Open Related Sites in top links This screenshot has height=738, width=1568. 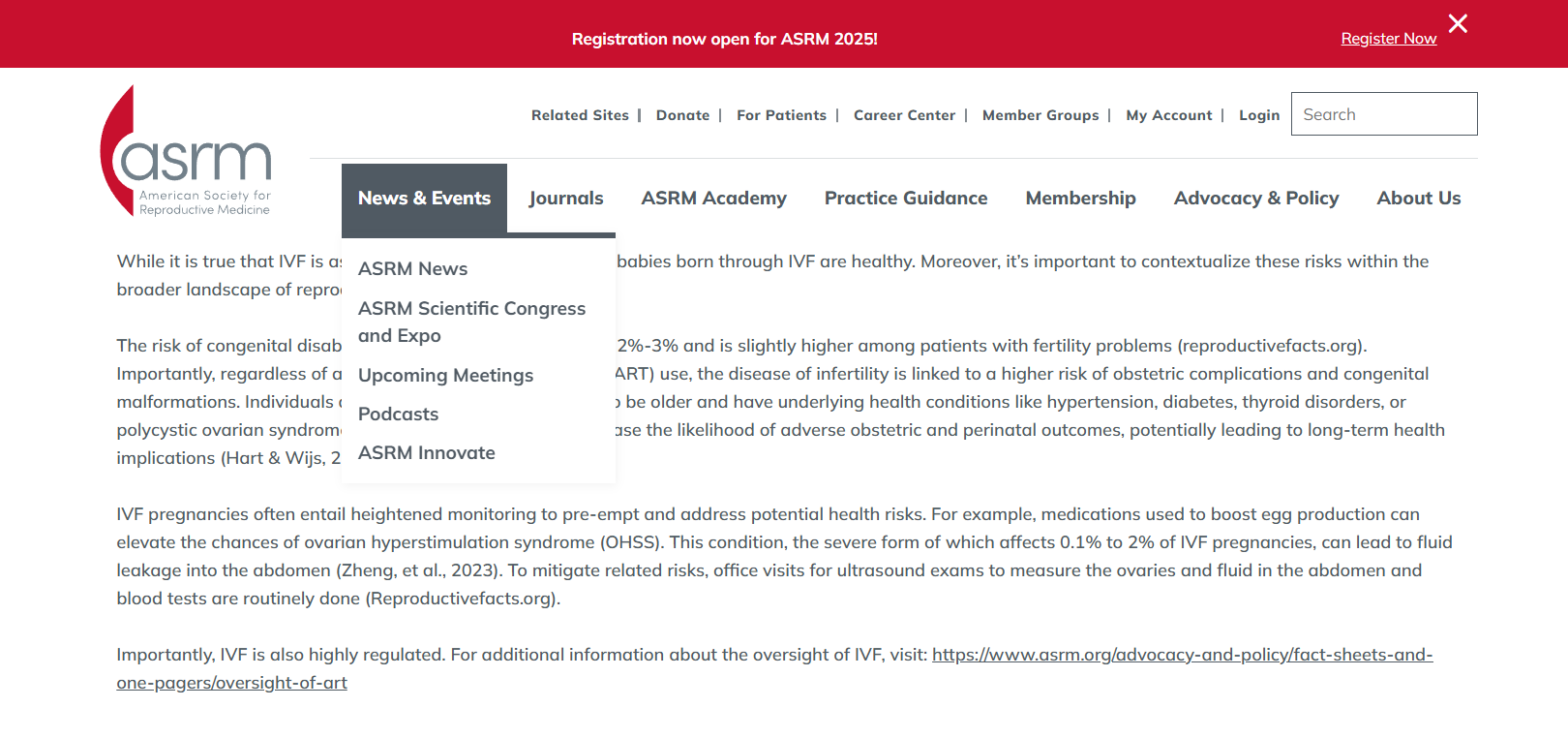click(x=580, y=115)
